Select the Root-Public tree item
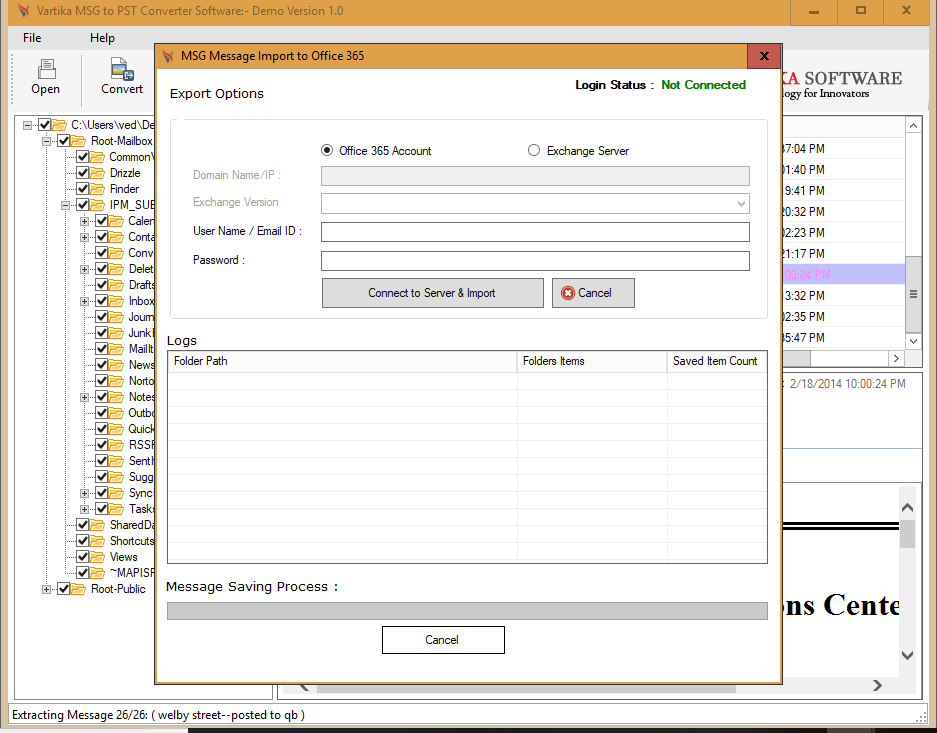Screen dimensions: 937x733 (118, 589)
